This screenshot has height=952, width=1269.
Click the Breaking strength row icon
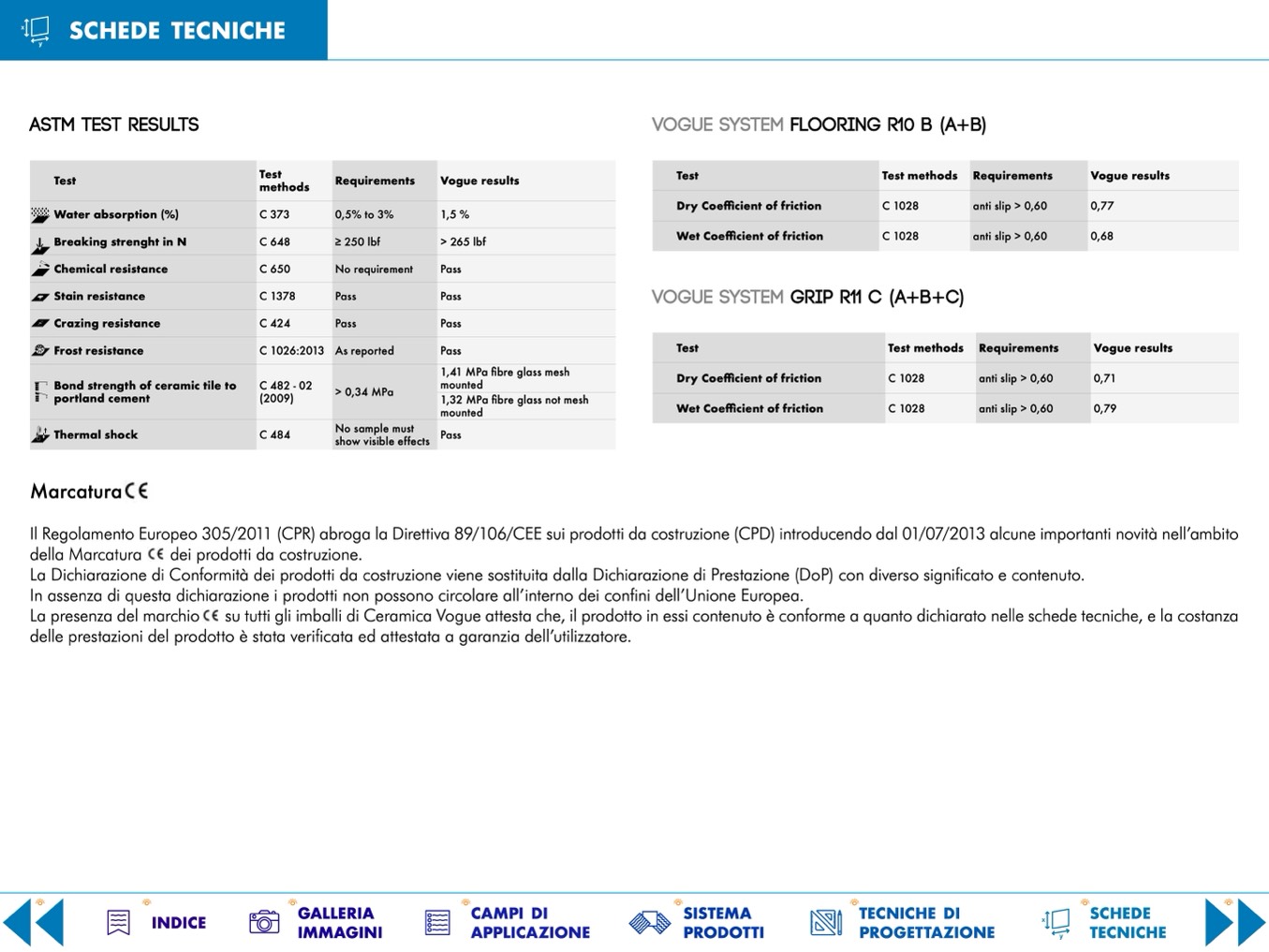(x=40, y=242)
